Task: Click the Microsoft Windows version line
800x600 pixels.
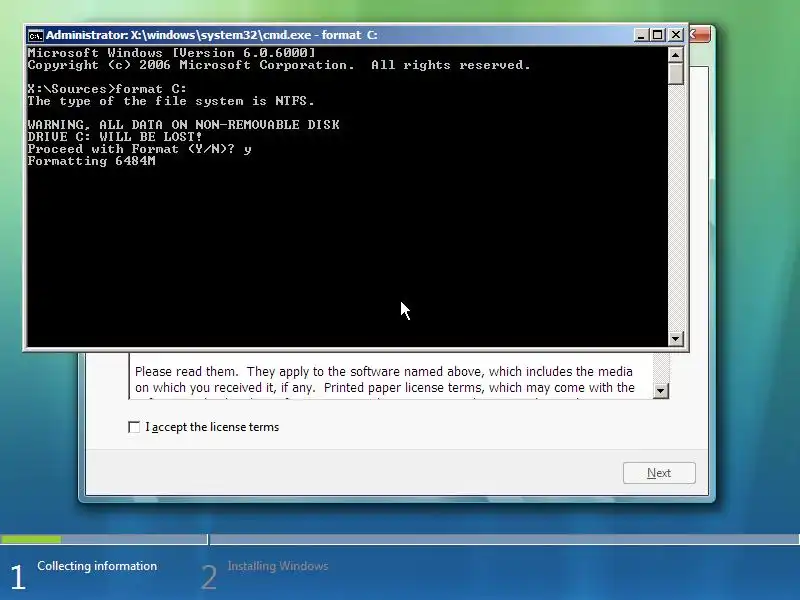Action: 172,53
